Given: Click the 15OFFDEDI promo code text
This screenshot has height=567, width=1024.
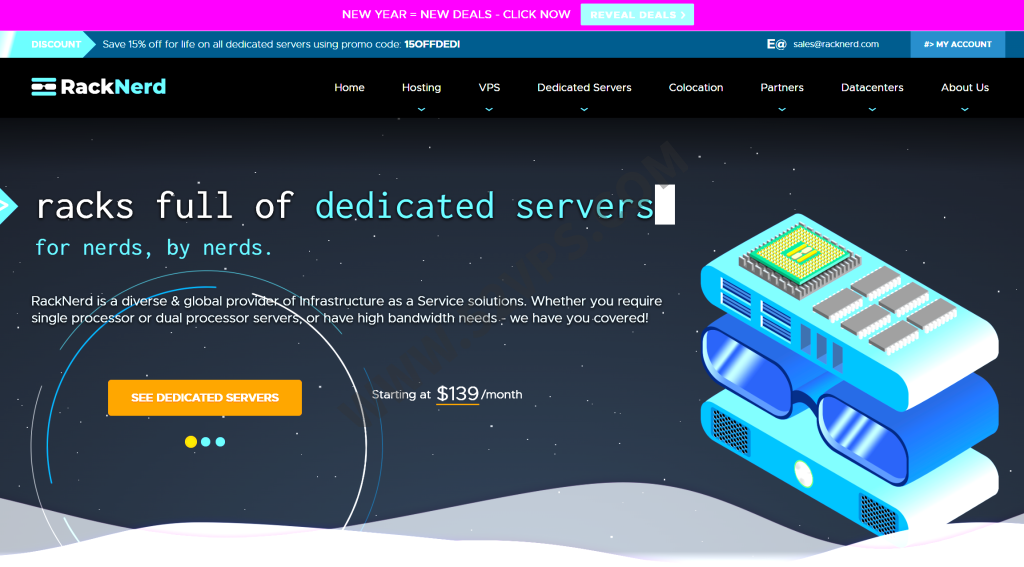Looking at the screenshot, I should (x=432, y=44).
